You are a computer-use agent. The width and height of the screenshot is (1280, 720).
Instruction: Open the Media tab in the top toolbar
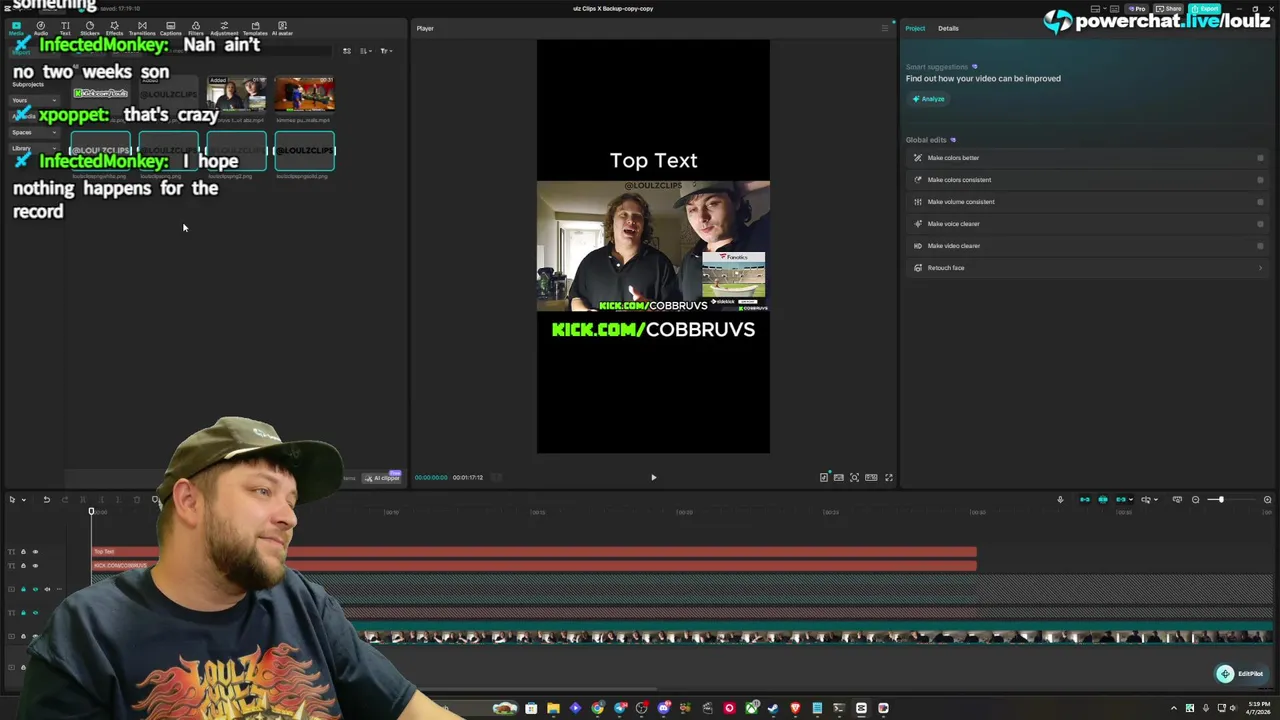click(16, 28)
